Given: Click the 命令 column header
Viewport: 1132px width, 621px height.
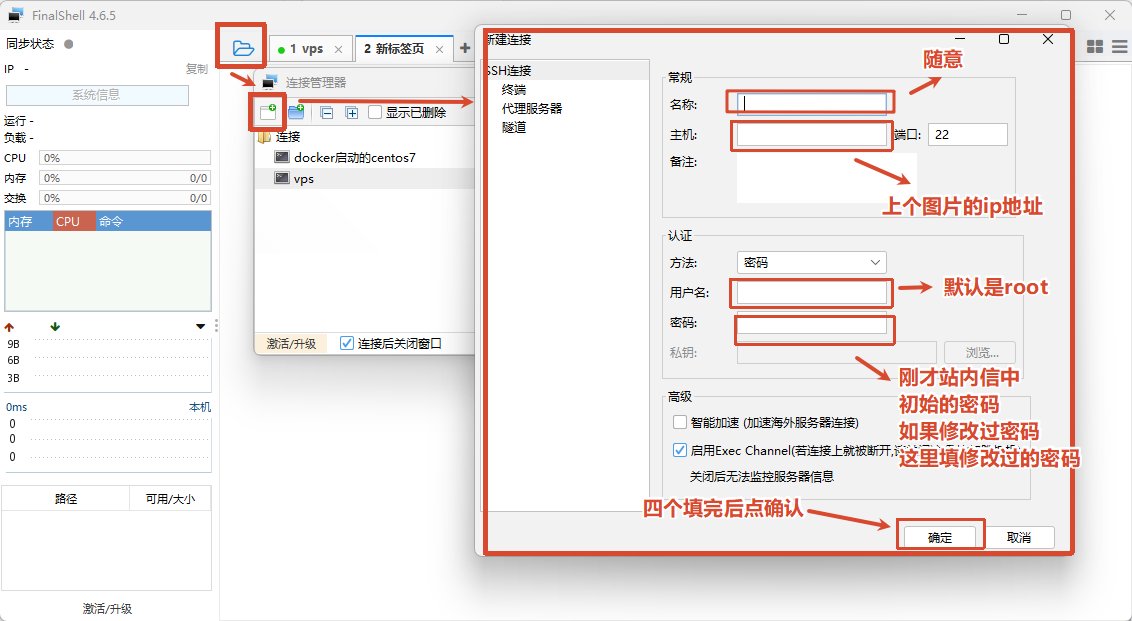Looking at the screenshot, I should click(153, 221).
